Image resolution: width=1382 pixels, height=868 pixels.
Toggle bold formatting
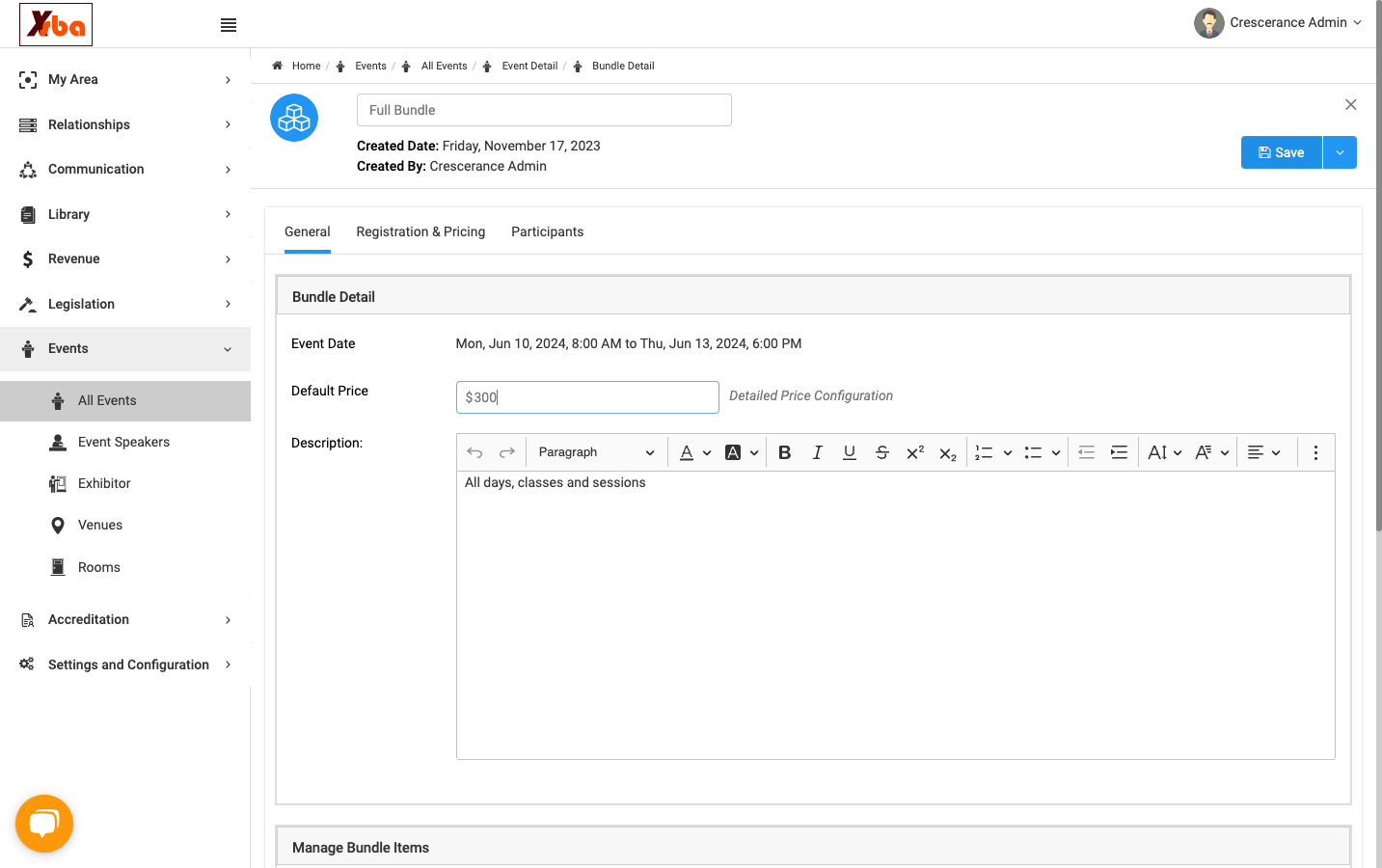pyautogui.click(x=785, y=452)
